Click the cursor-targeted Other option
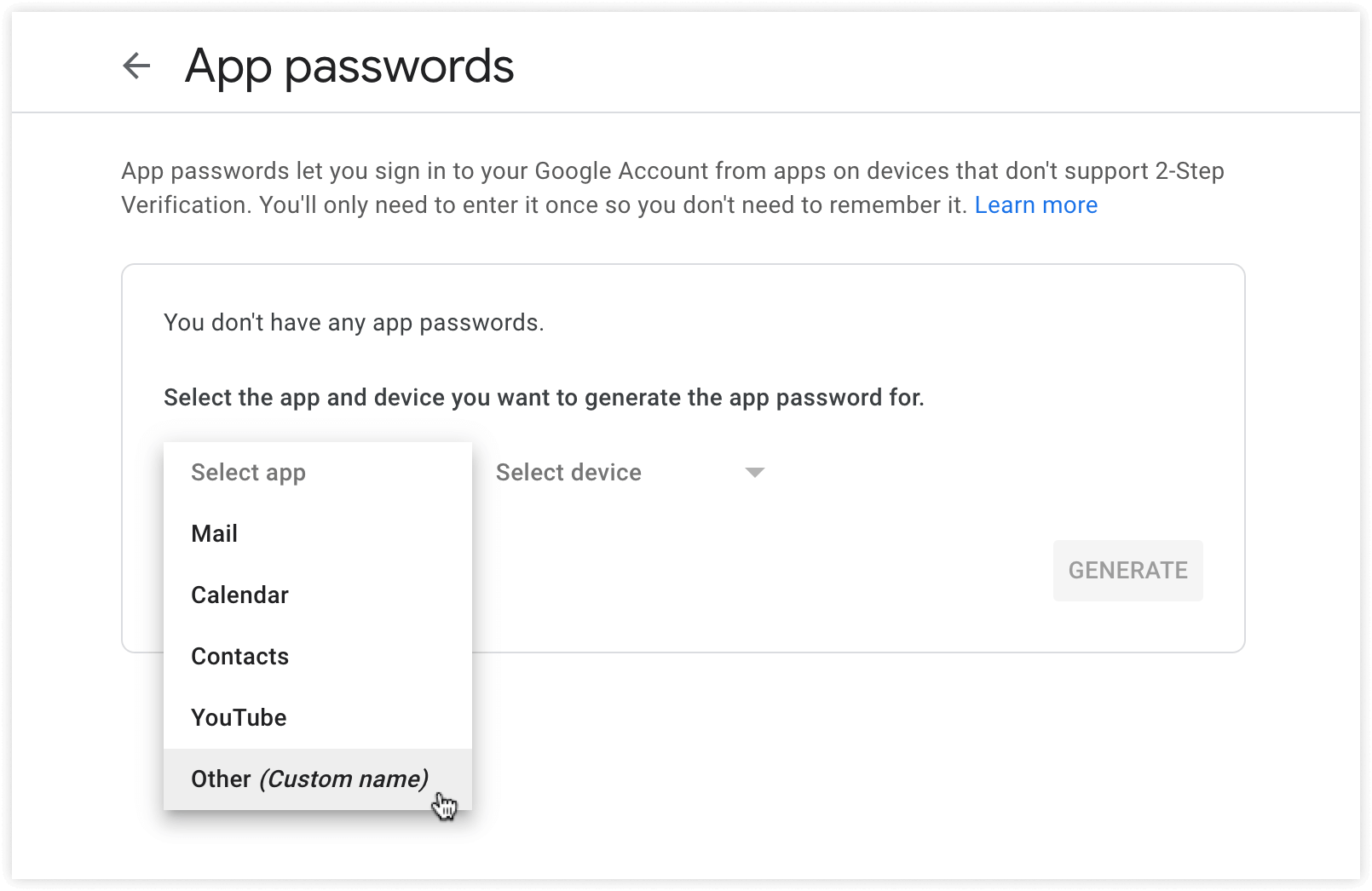This screenshot has height=891, width=1372. [x=309, y=779]
